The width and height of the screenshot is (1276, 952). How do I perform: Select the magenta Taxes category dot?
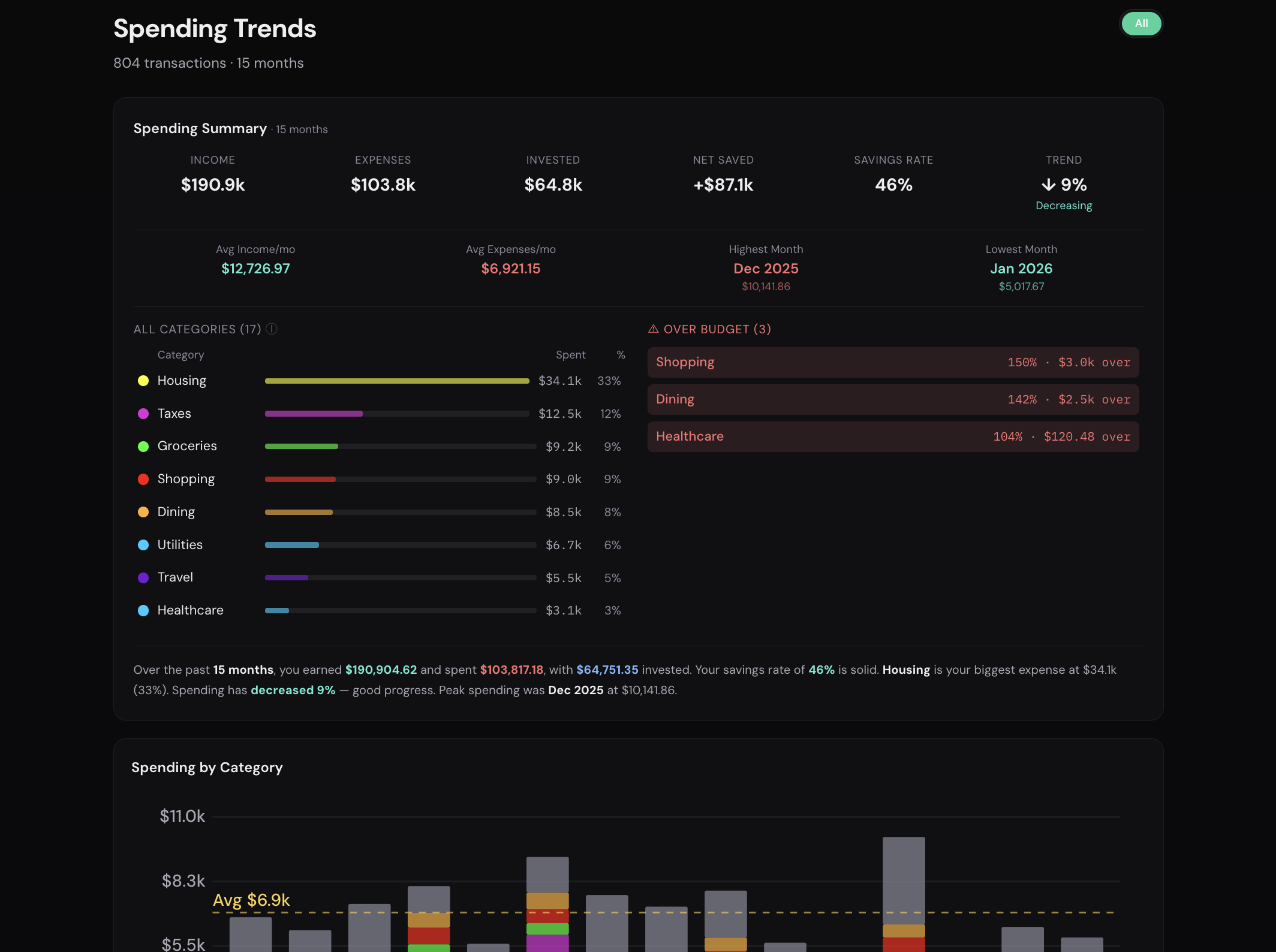pos(143,414)
